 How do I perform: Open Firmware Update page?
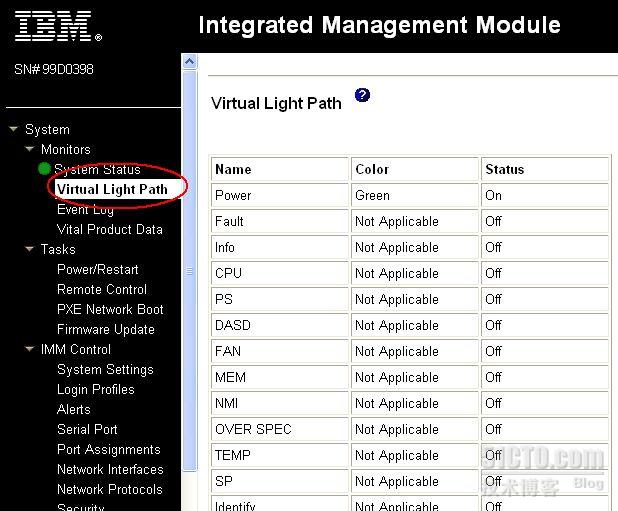106,329
